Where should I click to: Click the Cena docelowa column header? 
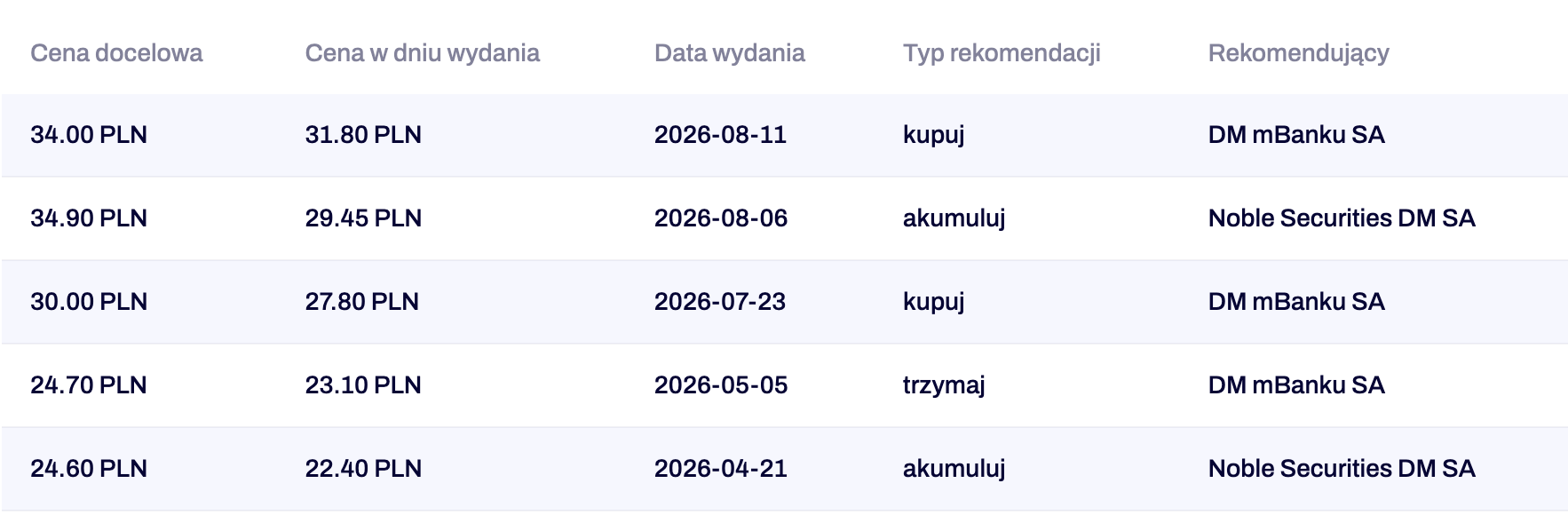pyautogui.click(x=116, y=53)
